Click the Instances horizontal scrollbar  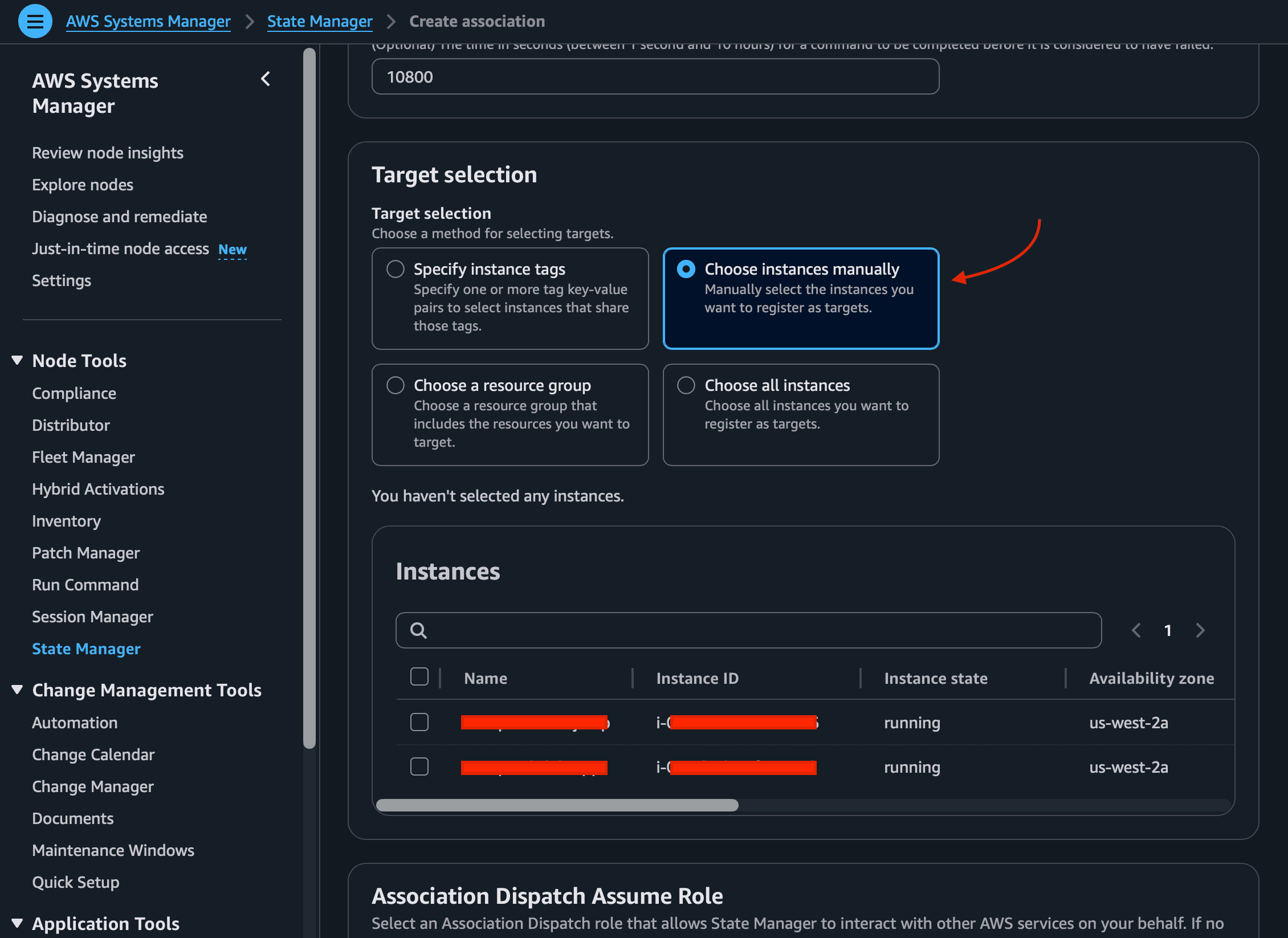coord(557,805)
